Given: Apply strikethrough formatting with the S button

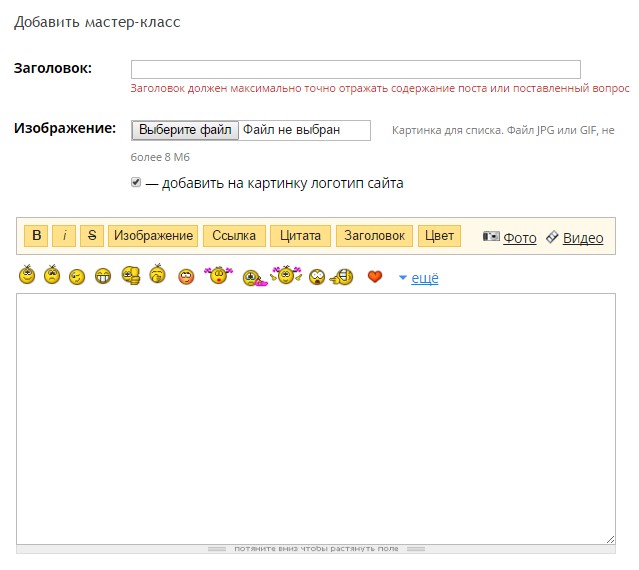Looking at the screenshot, I should [x=92, y=236].
